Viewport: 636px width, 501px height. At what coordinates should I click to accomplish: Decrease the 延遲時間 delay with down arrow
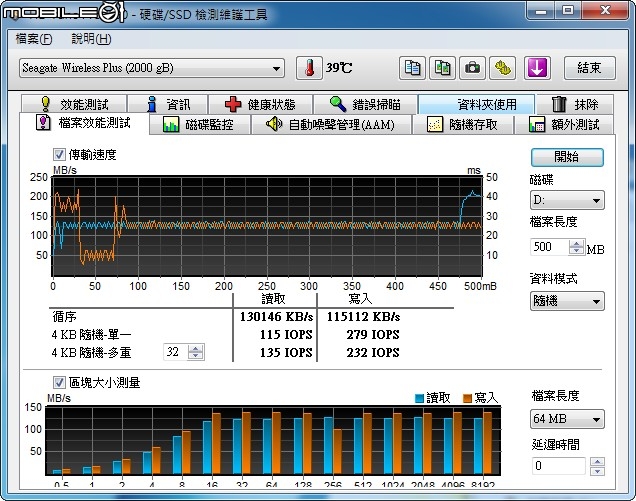pos(597,471)
